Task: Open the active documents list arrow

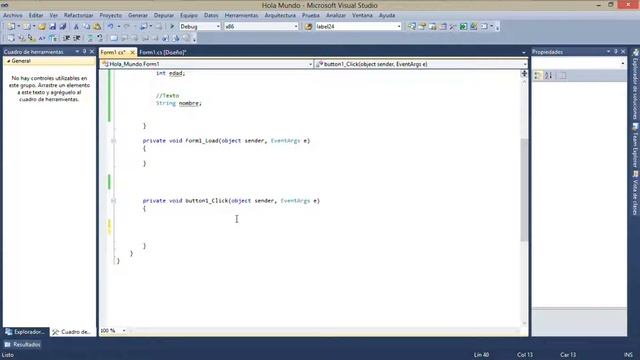Action: (524, 52)
